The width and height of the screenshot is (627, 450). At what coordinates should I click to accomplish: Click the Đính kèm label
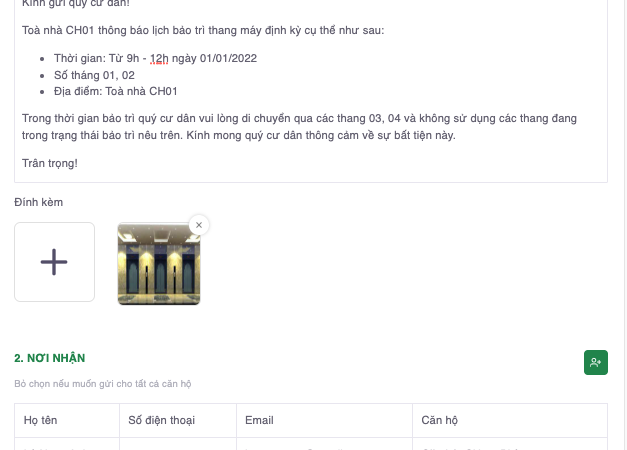[38, 202]
